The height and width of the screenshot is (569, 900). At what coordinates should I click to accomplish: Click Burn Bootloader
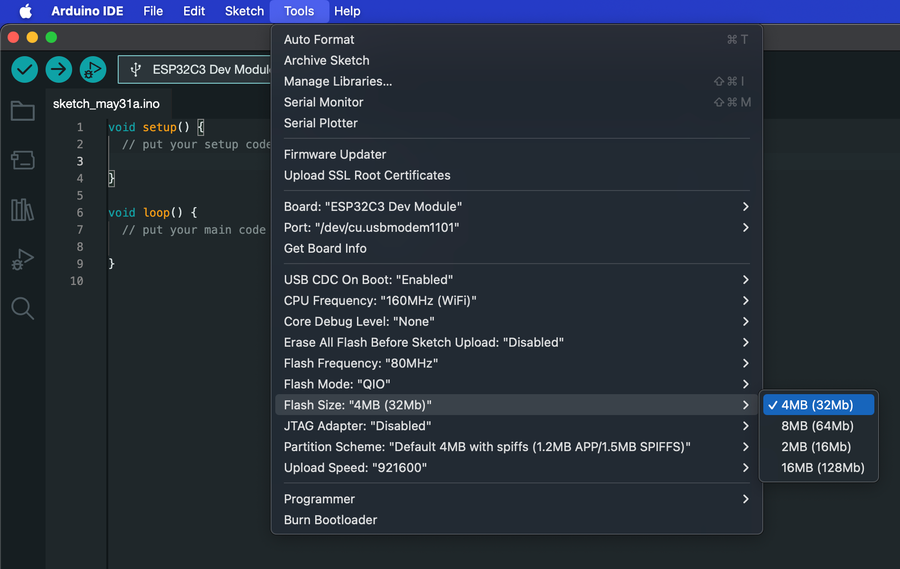coord(330,520)
